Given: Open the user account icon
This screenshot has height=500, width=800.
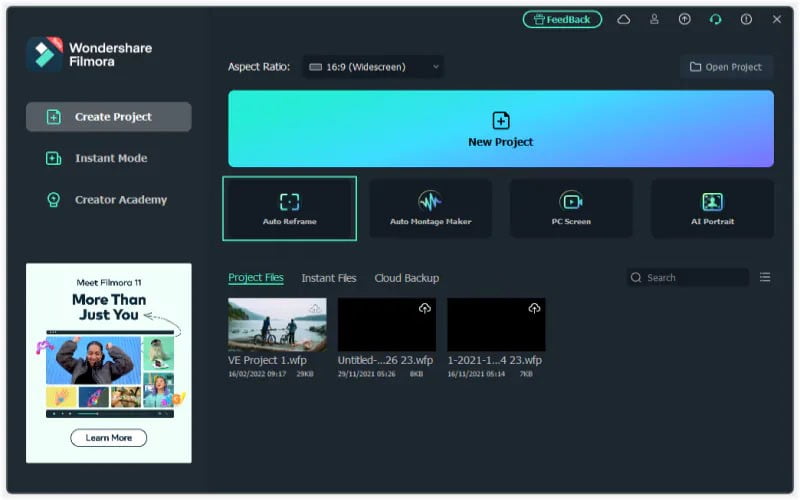Looking at the screenshot, I should click(654, 19).
